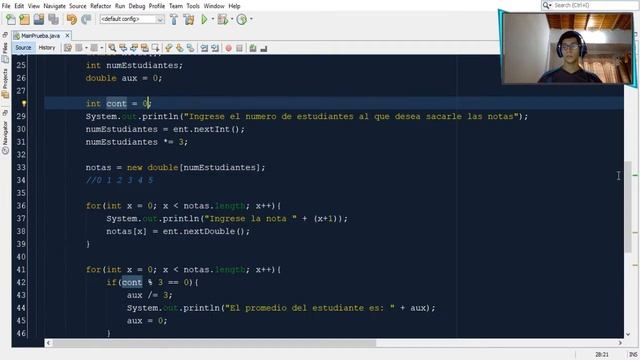Toggle Highlight Search in editor toolbar
640x360 pixels.
click(144, 48)
